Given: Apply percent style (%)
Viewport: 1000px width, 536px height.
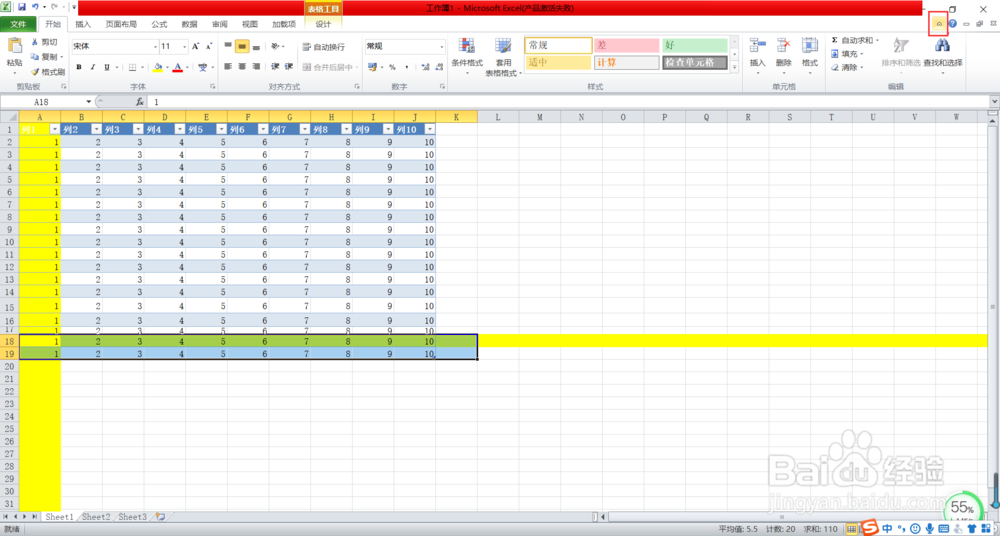Looking at the screenshot, I should [x=392, y=67].
